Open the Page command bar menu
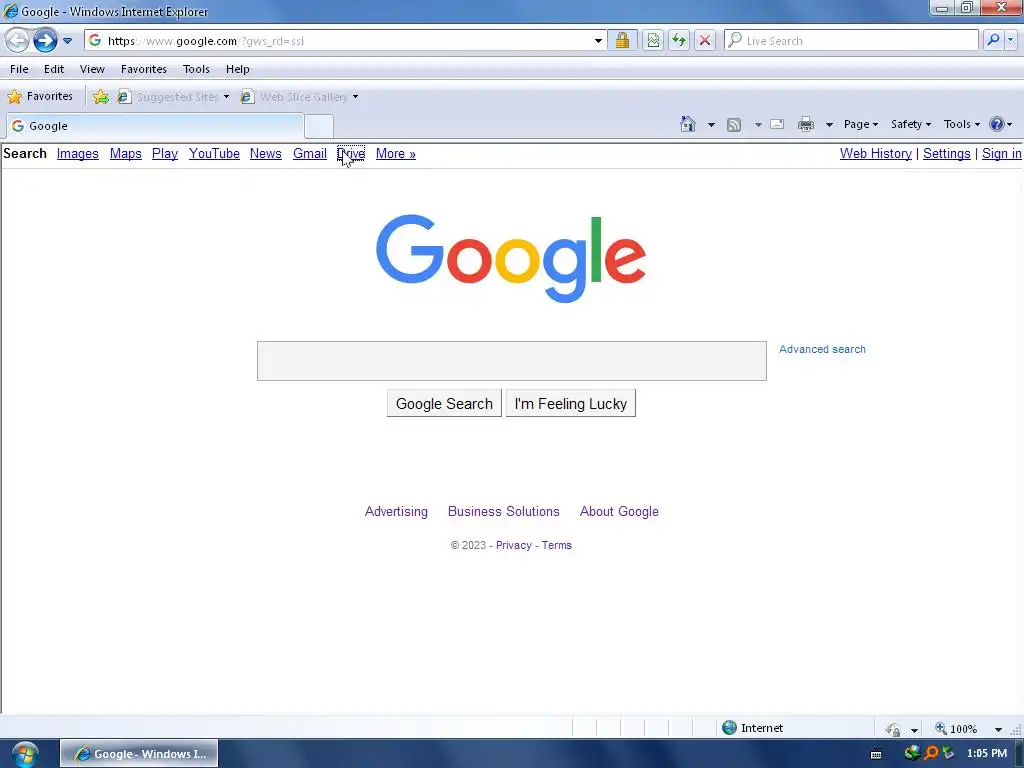Screen dimensions: 1024x768 (x=861, y=124)
